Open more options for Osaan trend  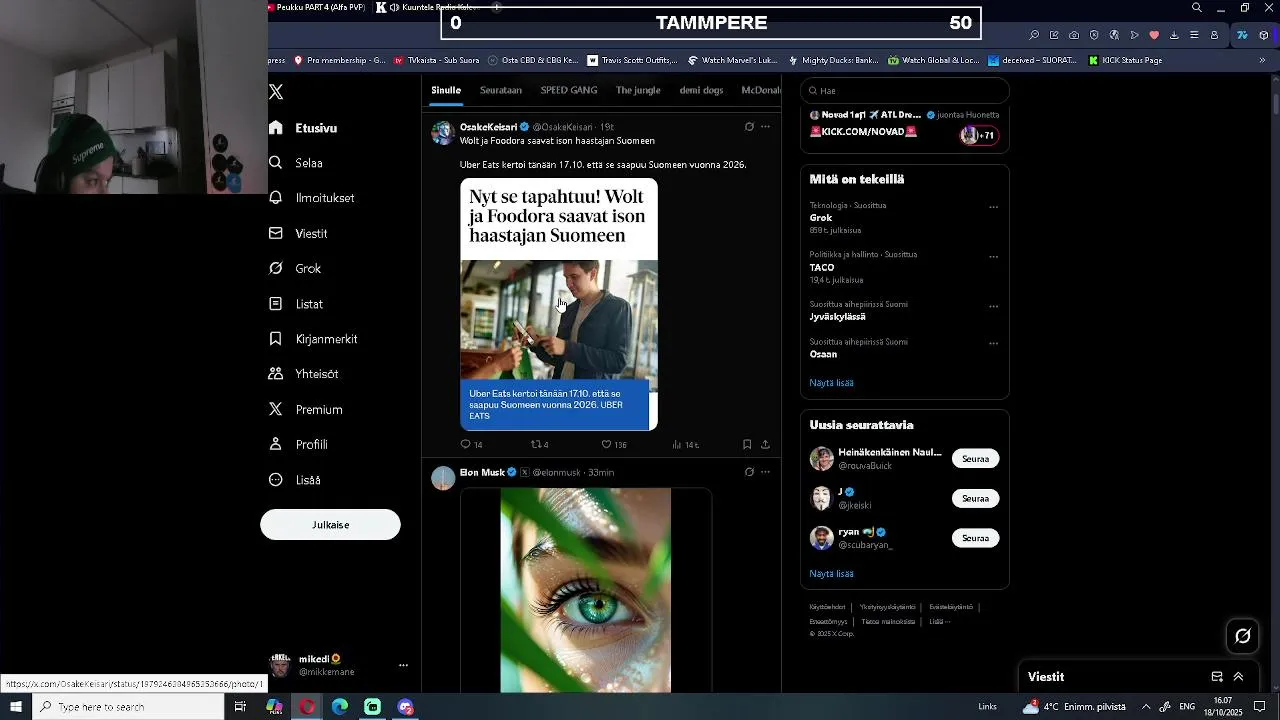tap(993, 344)
